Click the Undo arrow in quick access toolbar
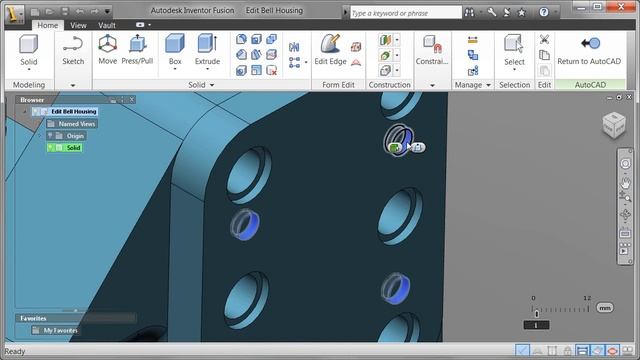The image size is (640, 360). click(x=80, y=11)
